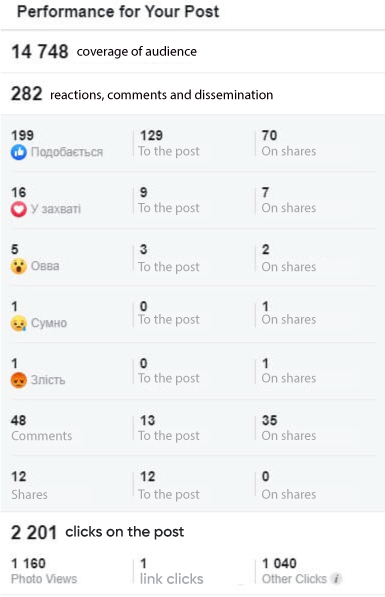
Task: Click the blue thumbs-up Like reaction icon
Action: tap(18, 152)
